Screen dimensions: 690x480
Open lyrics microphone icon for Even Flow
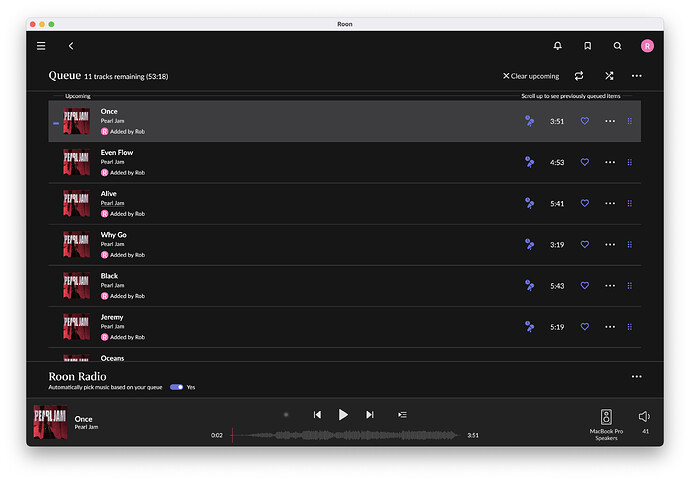pos(529,162)
